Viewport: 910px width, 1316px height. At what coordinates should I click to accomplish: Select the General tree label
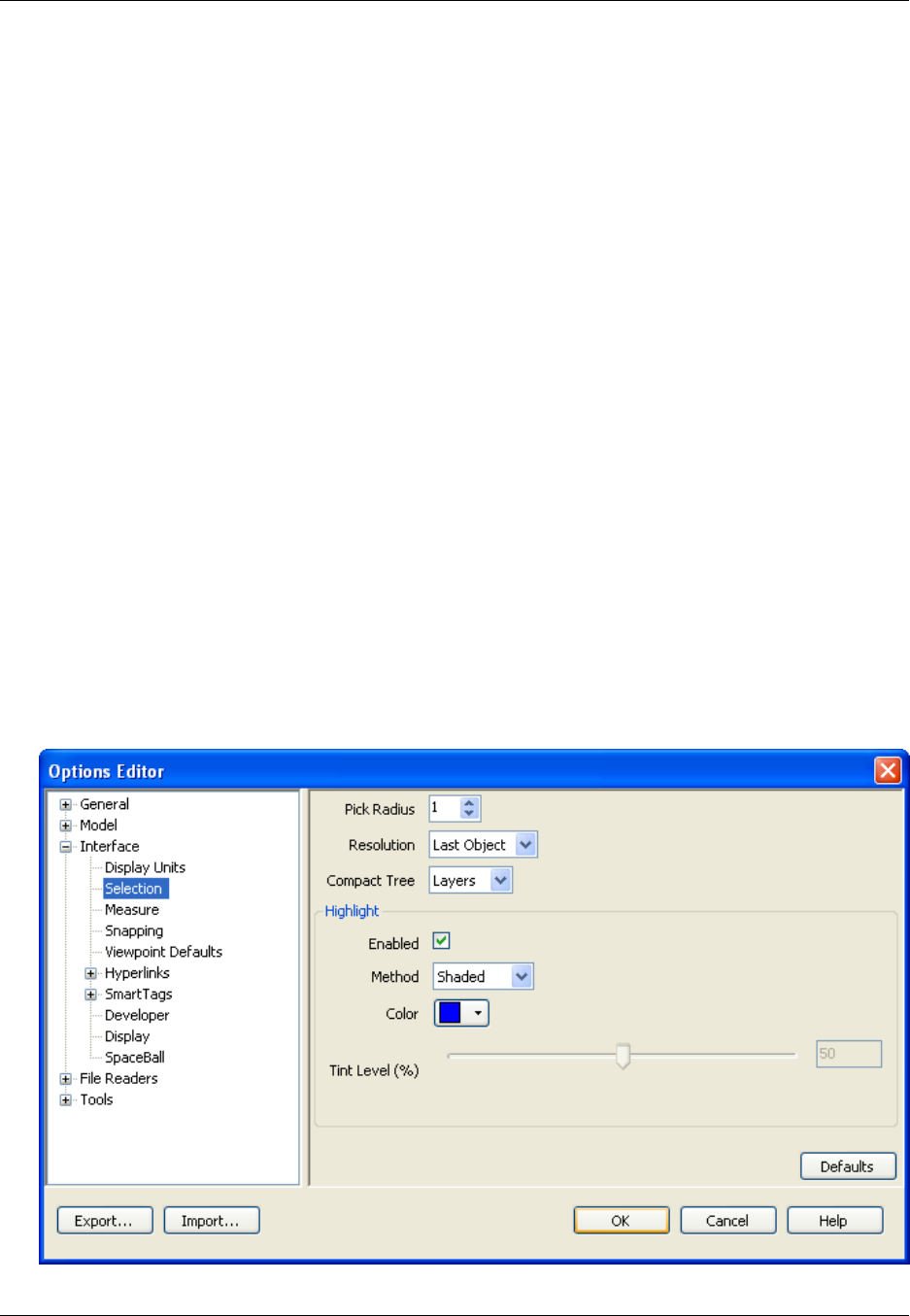click(x=104, y=804)
